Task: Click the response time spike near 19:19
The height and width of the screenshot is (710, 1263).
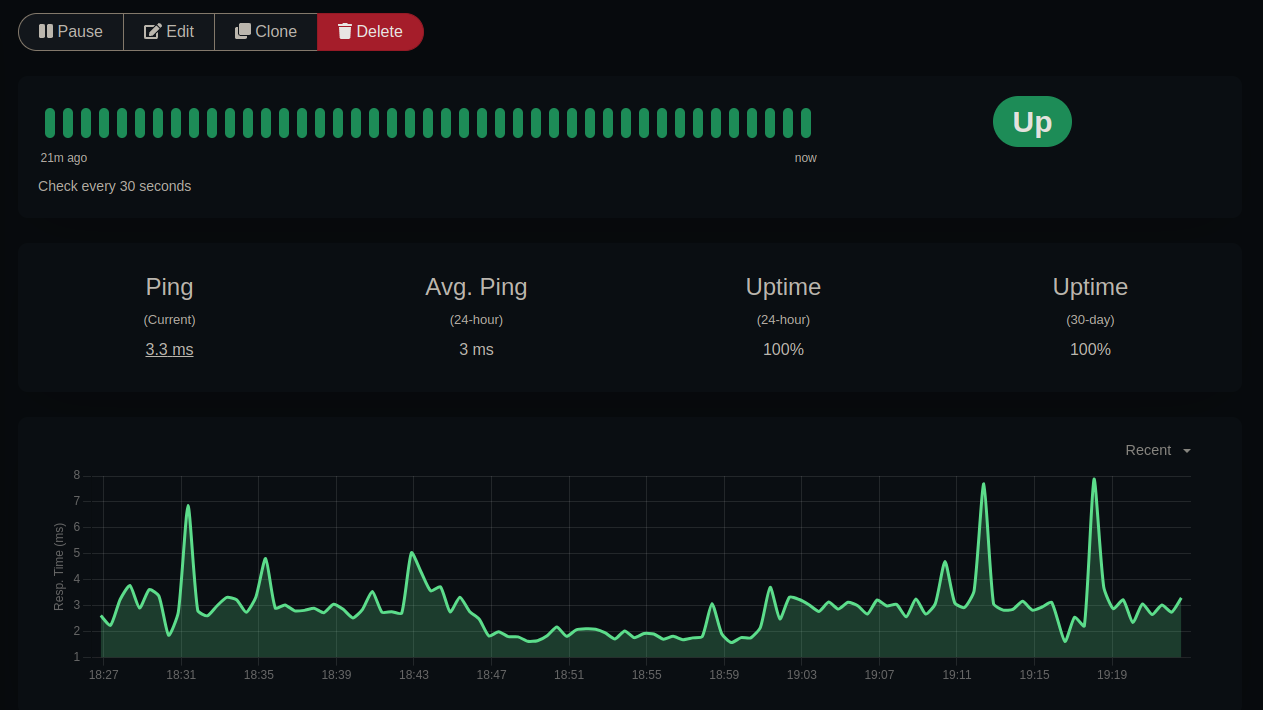Action: coord(1094,480)
